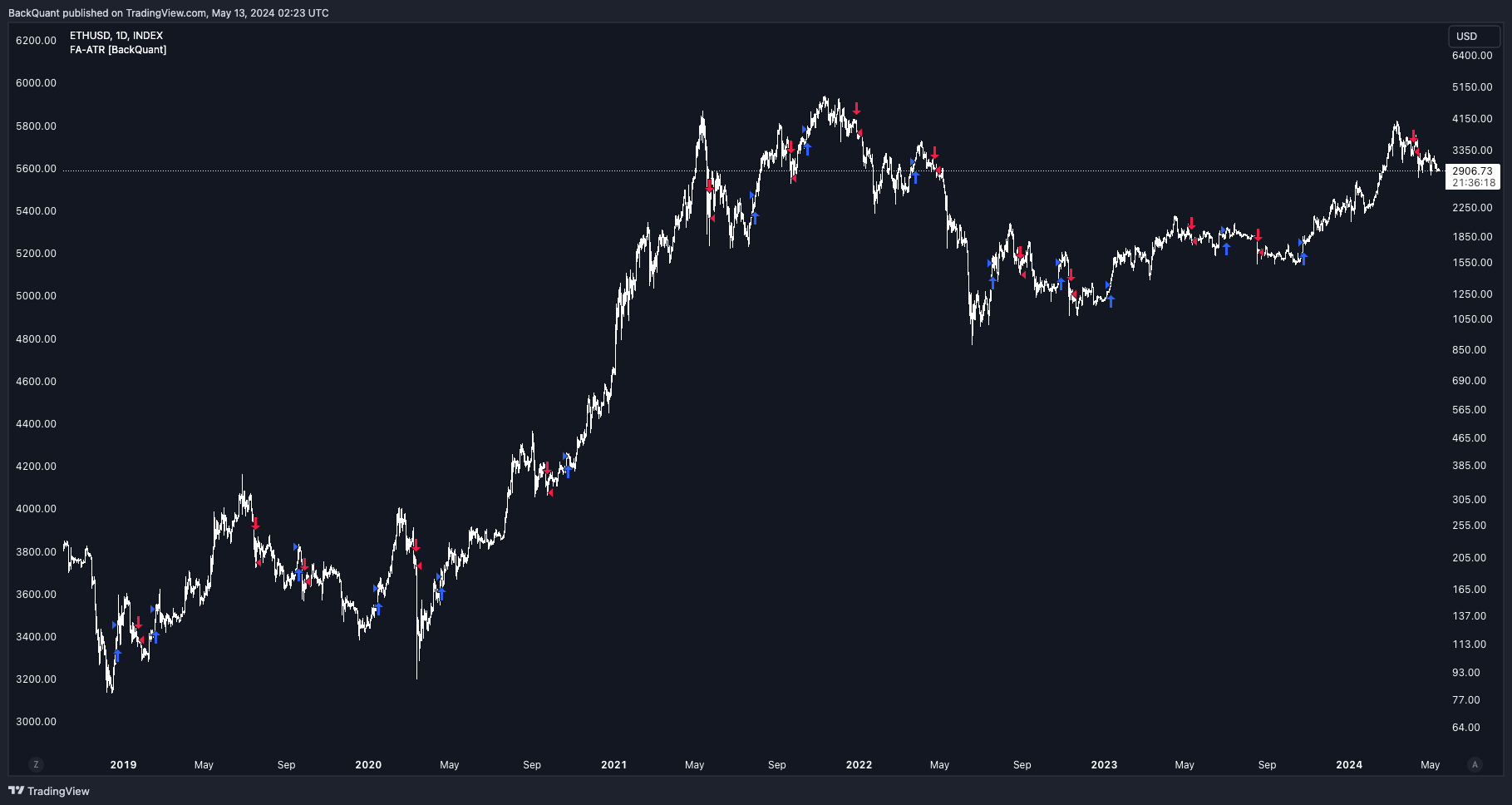Screen dimensions: 1512x805
Task: Click the BackQuant published header text
Action: tap(168, 12)
